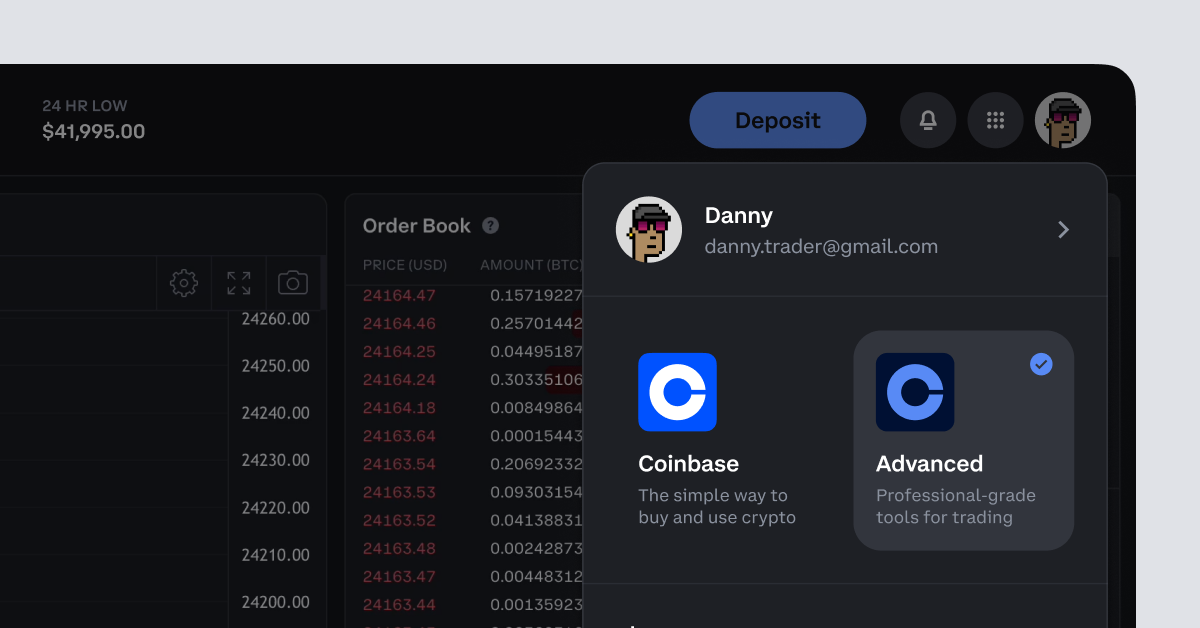Expand Danny's account details chevron
Image resolution: width=1200 pixels, height=628 pixels.
click(1063, 229)
